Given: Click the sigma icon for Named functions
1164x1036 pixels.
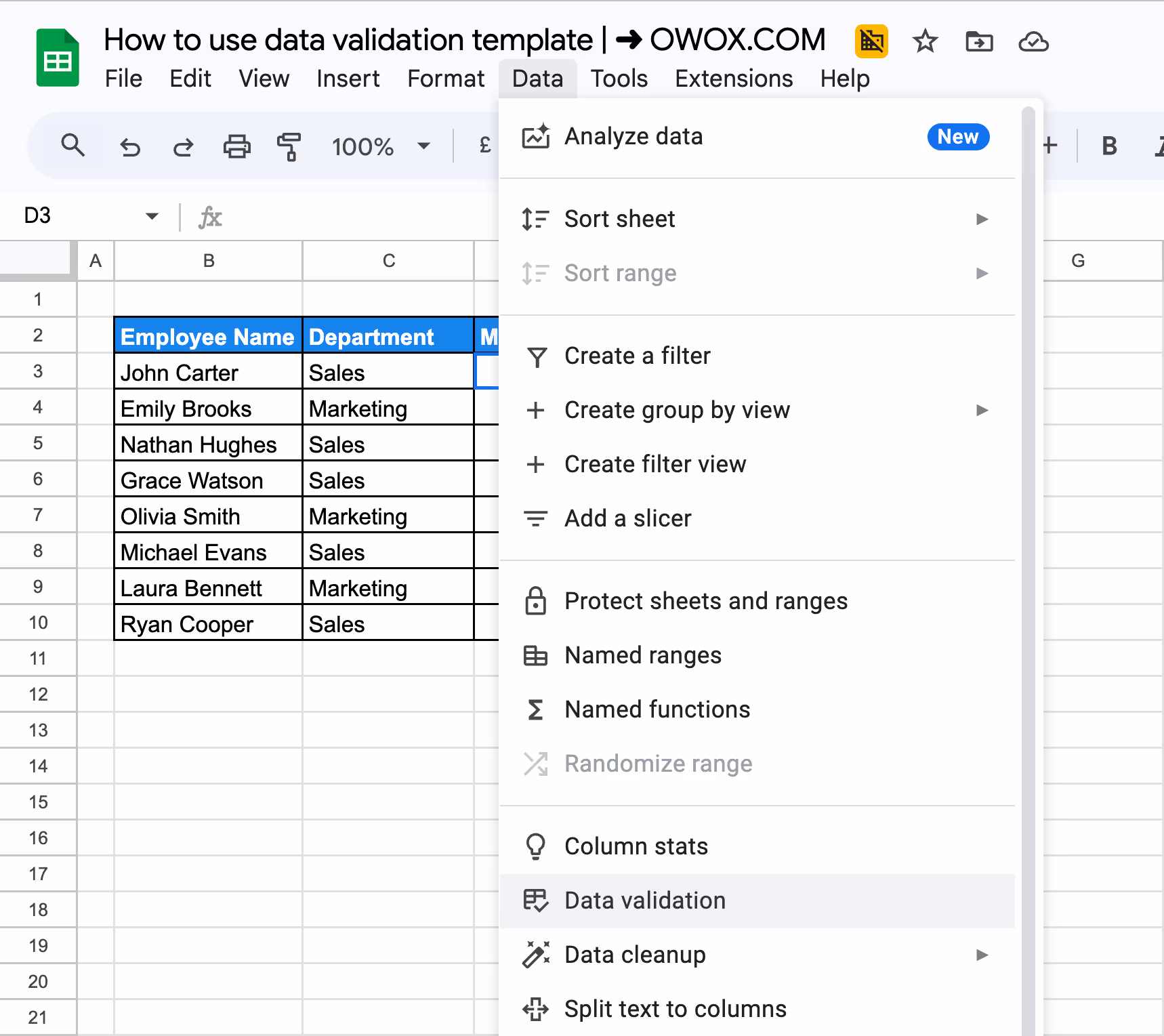Looking at the screenshot, I should pyautogui.click(x=536, y=709).
